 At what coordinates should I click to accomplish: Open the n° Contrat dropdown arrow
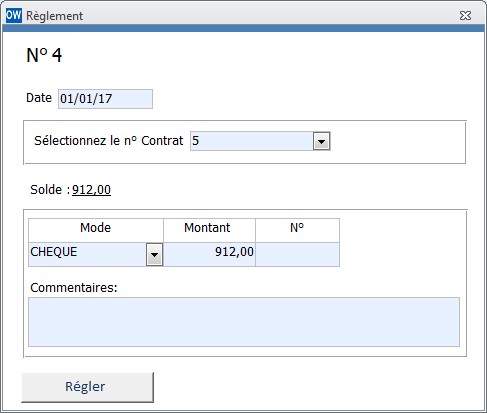321,141
